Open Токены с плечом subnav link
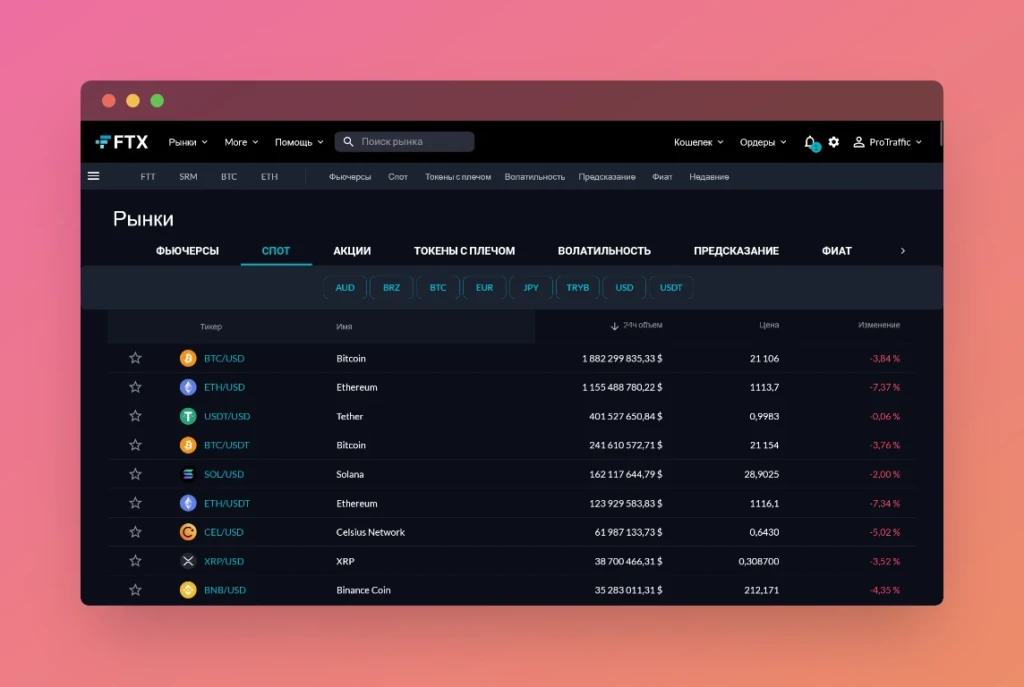 pos(458,177)
